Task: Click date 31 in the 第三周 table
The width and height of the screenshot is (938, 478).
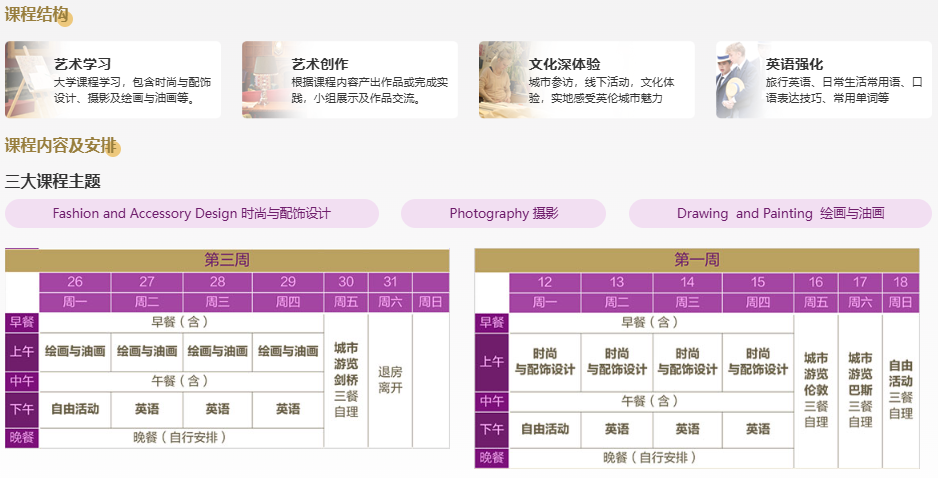Action: pos(390,282)
